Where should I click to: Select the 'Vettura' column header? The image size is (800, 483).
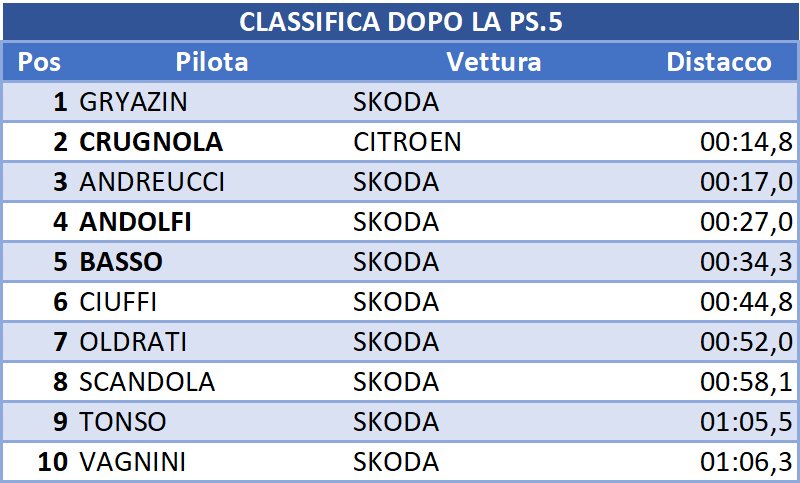493,62
